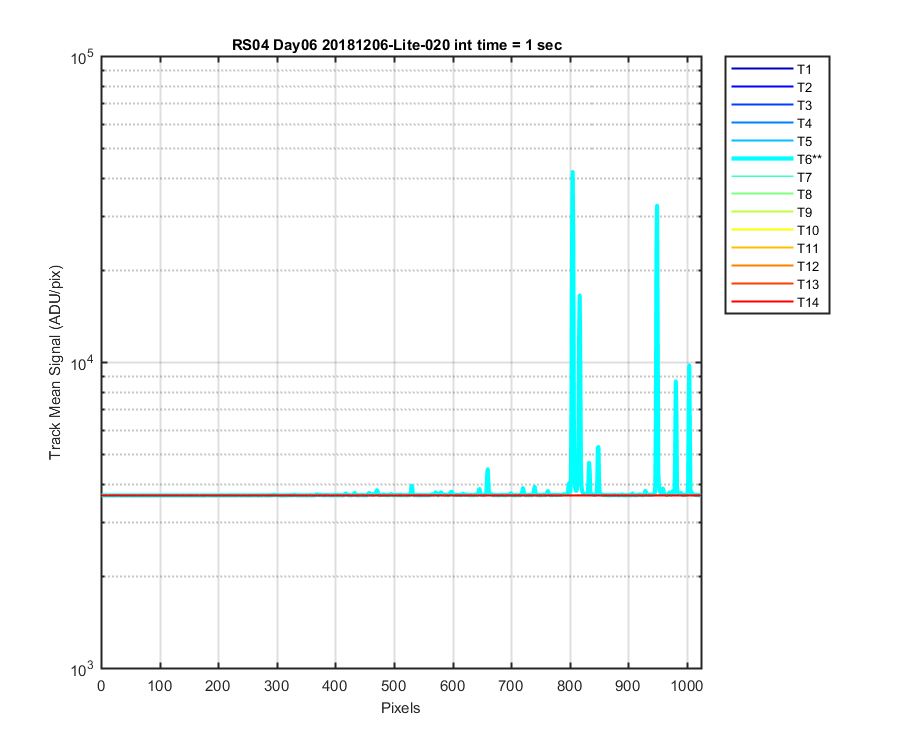Click the T14 red legend line
This screenshot has height=750, width=900.
[x=762, y=302]
